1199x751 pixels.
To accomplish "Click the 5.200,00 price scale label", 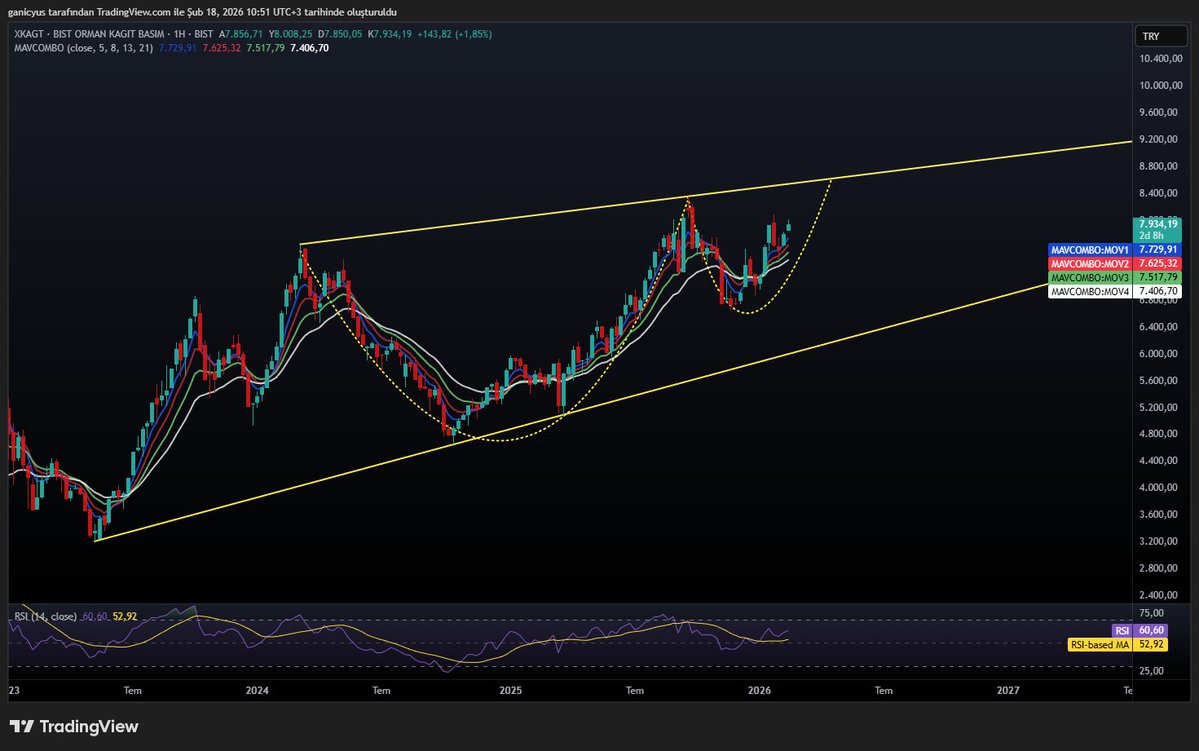I will [x=1160, y=408].
